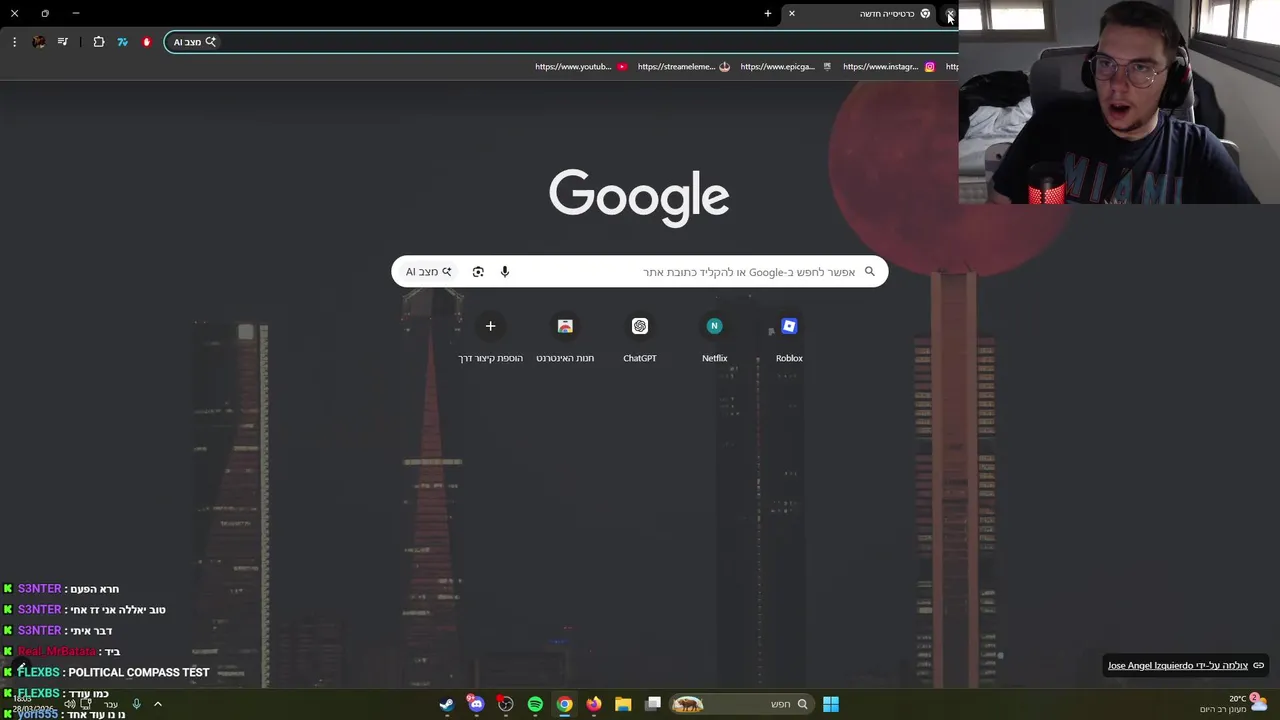
Task: Click the taskbar search box 'חפש'
Action: tap(740, 704)
